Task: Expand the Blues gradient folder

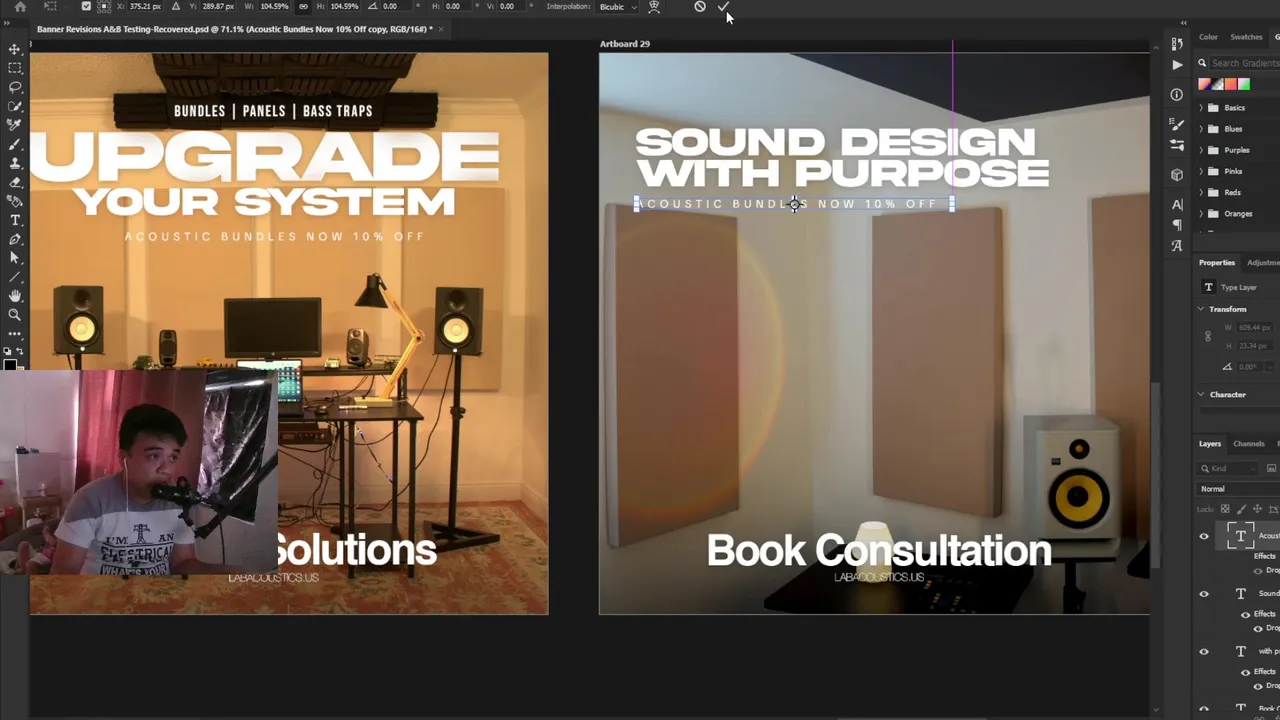Action: point(1201,128)
